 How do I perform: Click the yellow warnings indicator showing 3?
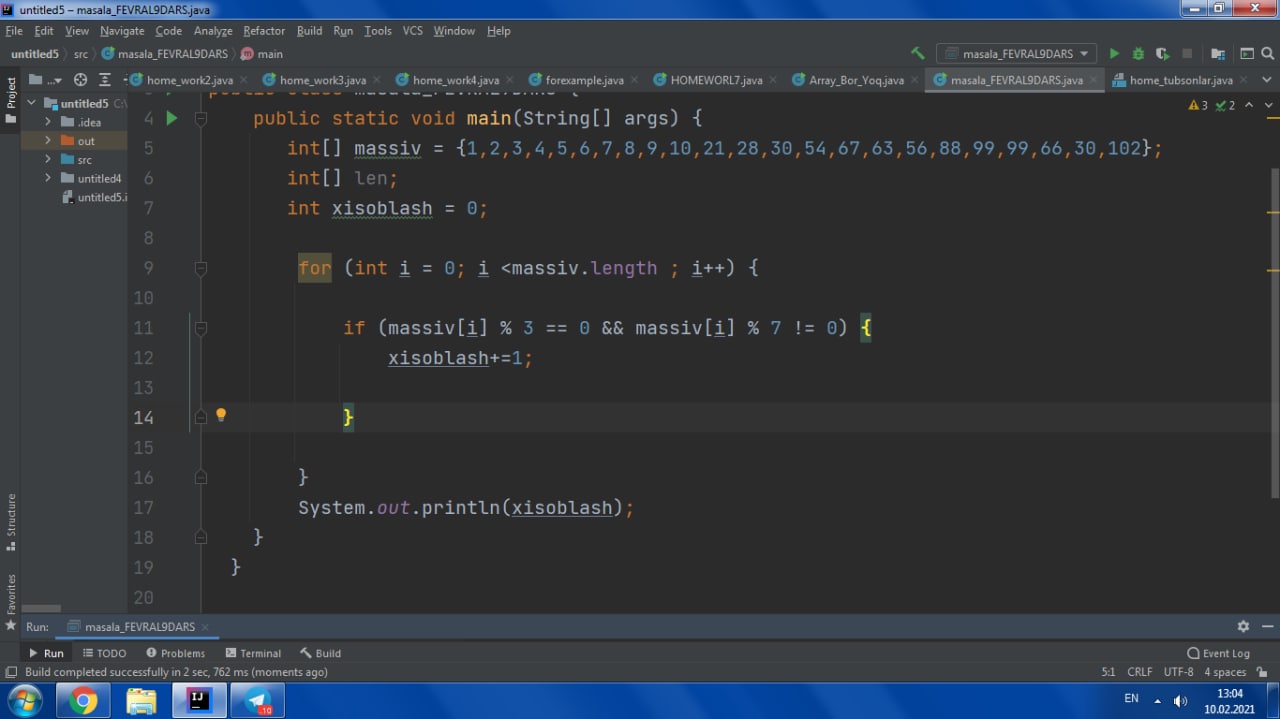(x=1198, y=105)
